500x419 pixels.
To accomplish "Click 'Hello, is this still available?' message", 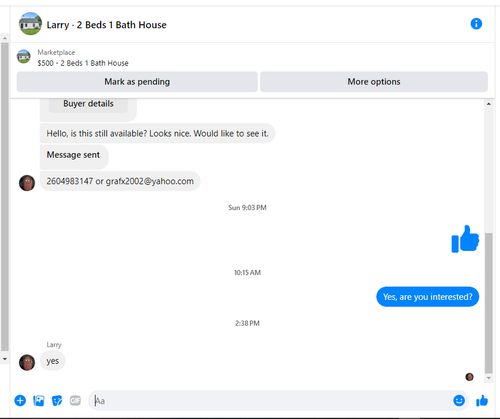I will (x=157, y=133).
